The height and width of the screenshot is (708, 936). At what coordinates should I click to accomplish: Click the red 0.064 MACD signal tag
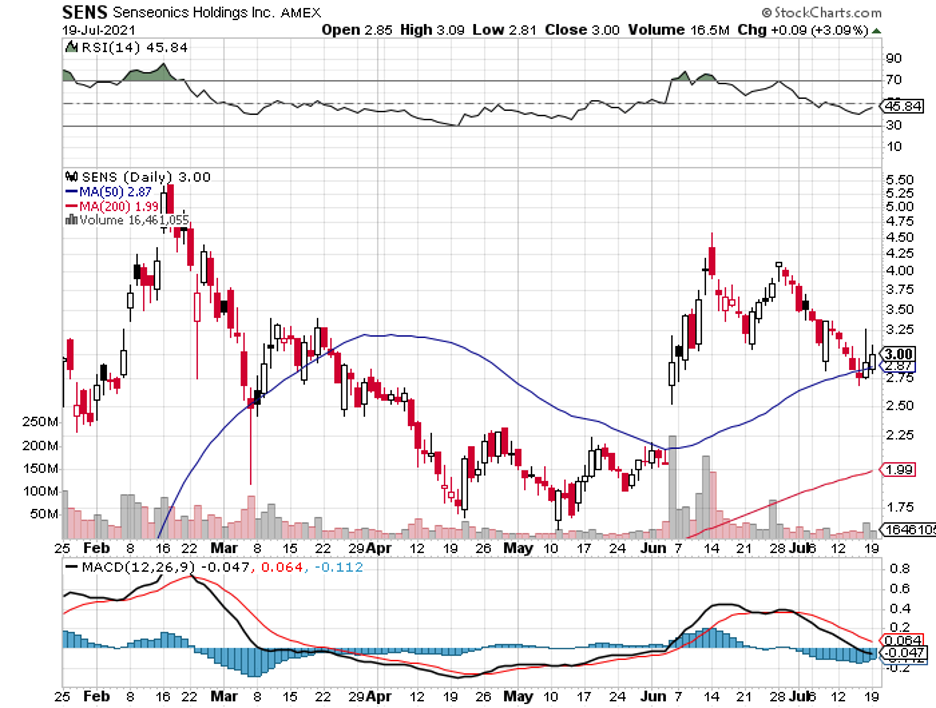click(899, 639)
